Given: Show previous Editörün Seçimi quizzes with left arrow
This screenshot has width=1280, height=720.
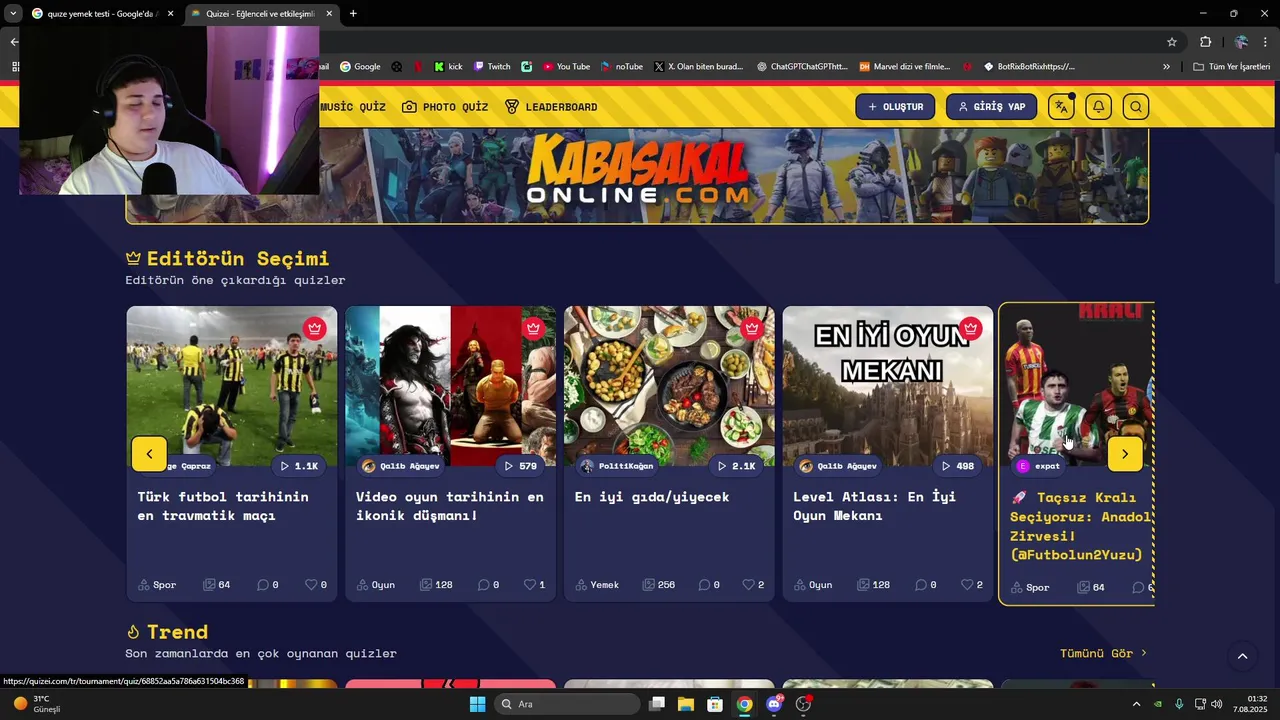Looking at the screenshot, I should 149,454.
